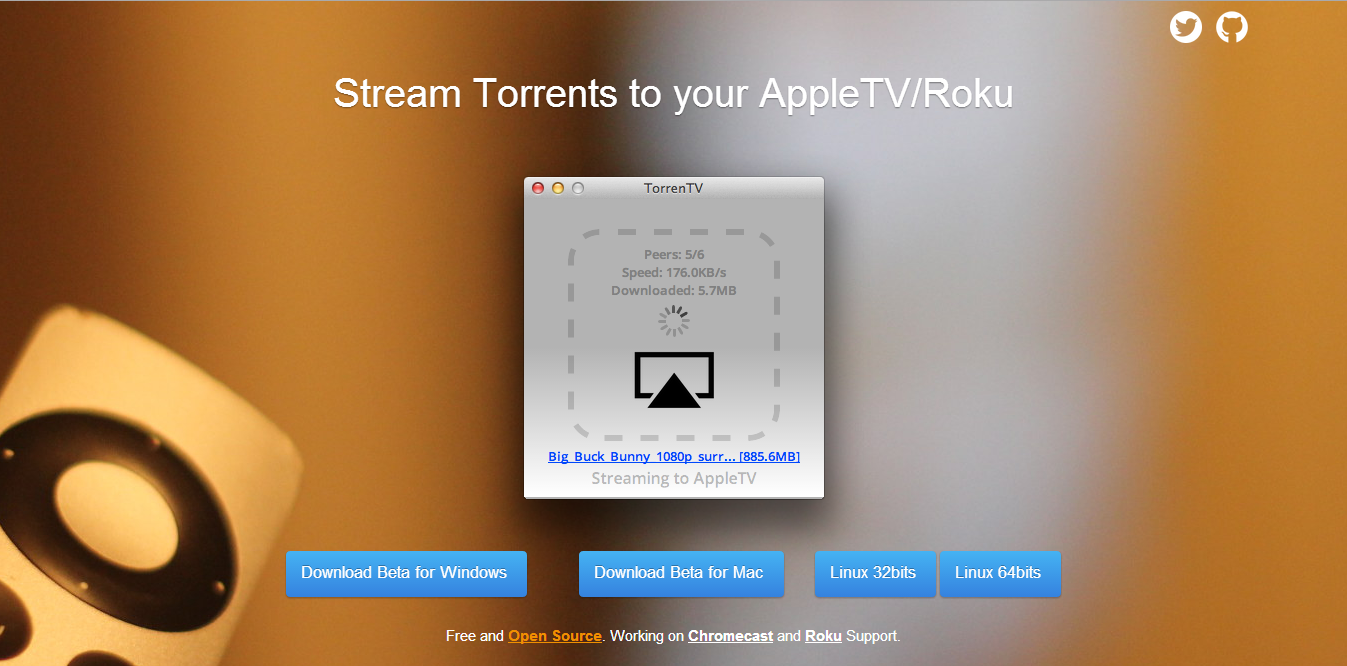The width and height of the screenshot is (1347, 666).
Task: Follow the Roku link in footer
Action: click(x=823, y=636)
